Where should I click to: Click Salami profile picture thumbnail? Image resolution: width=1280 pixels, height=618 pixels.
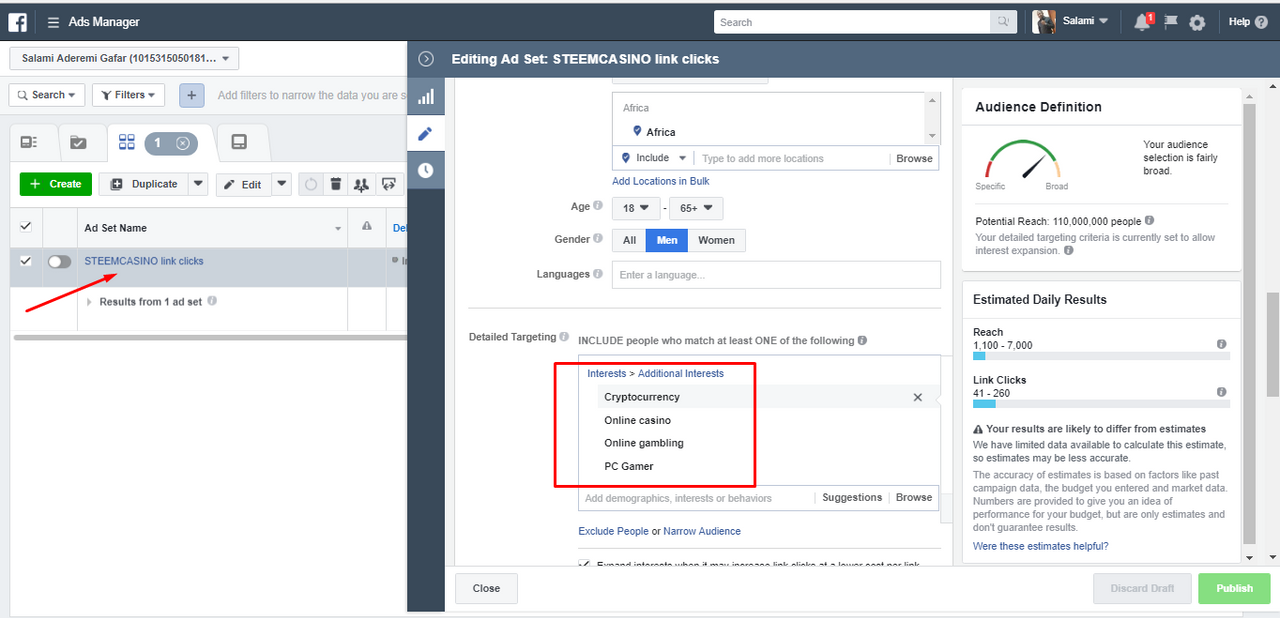(x=1044, y=22)
